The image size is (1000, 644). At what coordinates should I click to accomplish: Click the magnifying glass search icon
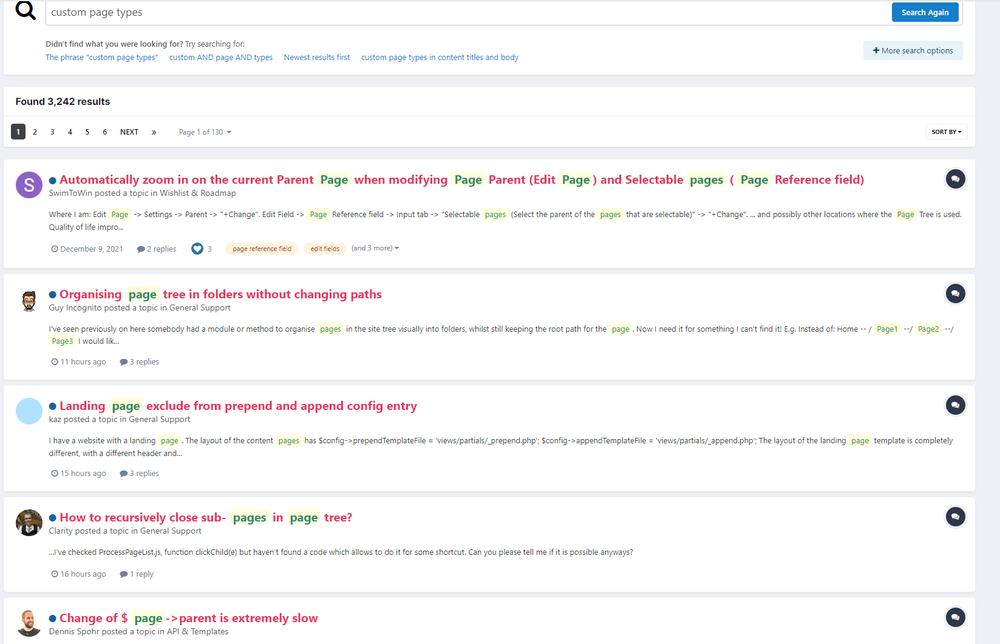26,11
